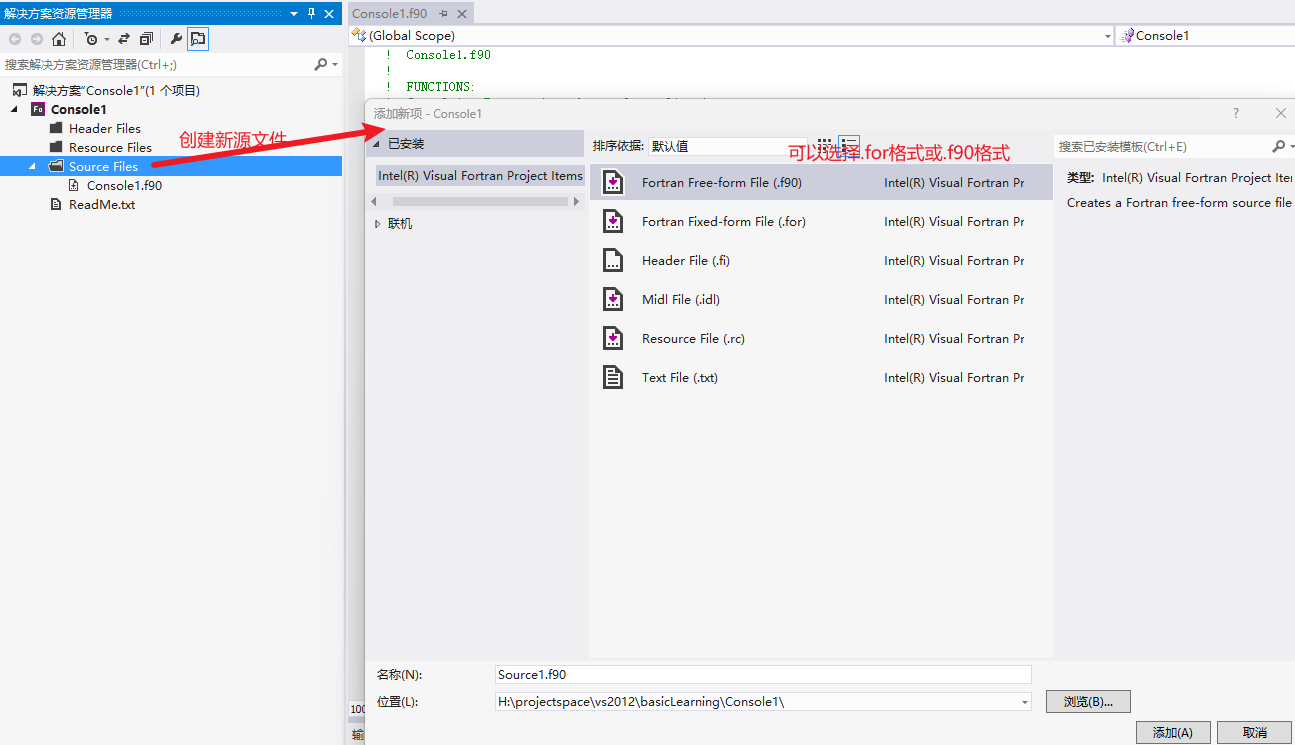Collapse the Console1 project node

click(15, 109)
